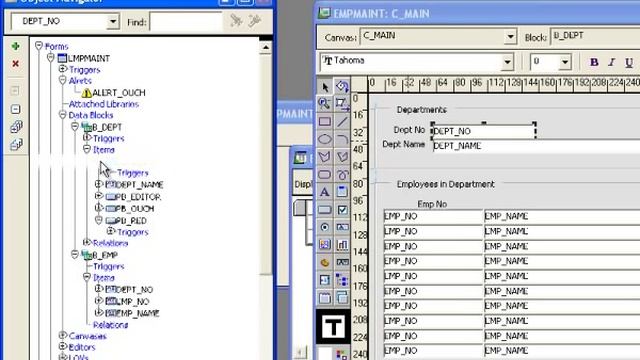The height and width of the screenshot is (360, 640).
Task: Select the Push Button item tool
Action: coord(325,210)
